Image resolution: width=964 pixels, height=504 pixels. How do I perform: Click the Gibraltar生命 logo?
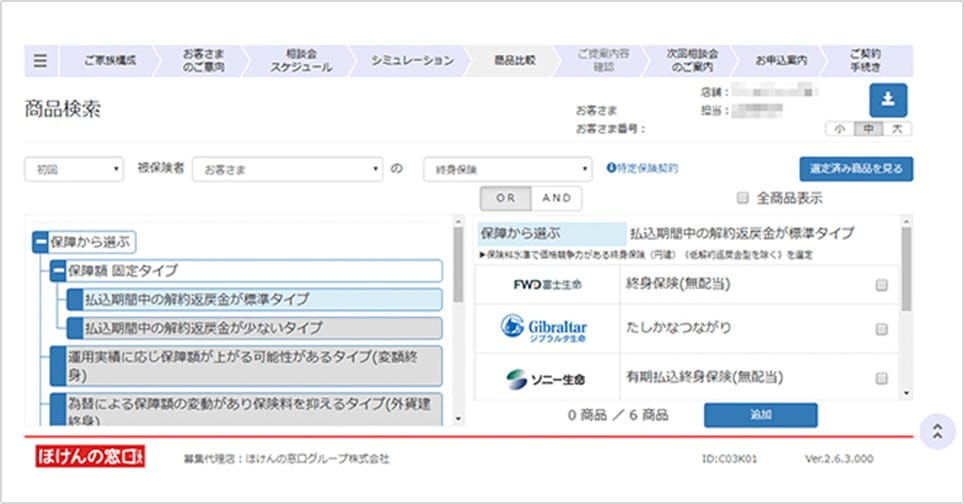[544, 329]
